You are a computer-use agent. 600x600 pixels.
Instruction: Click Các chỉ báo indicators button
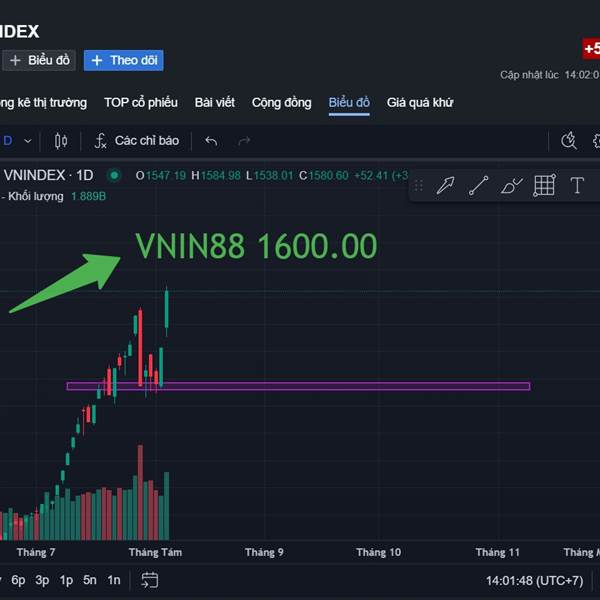point(147,141)
